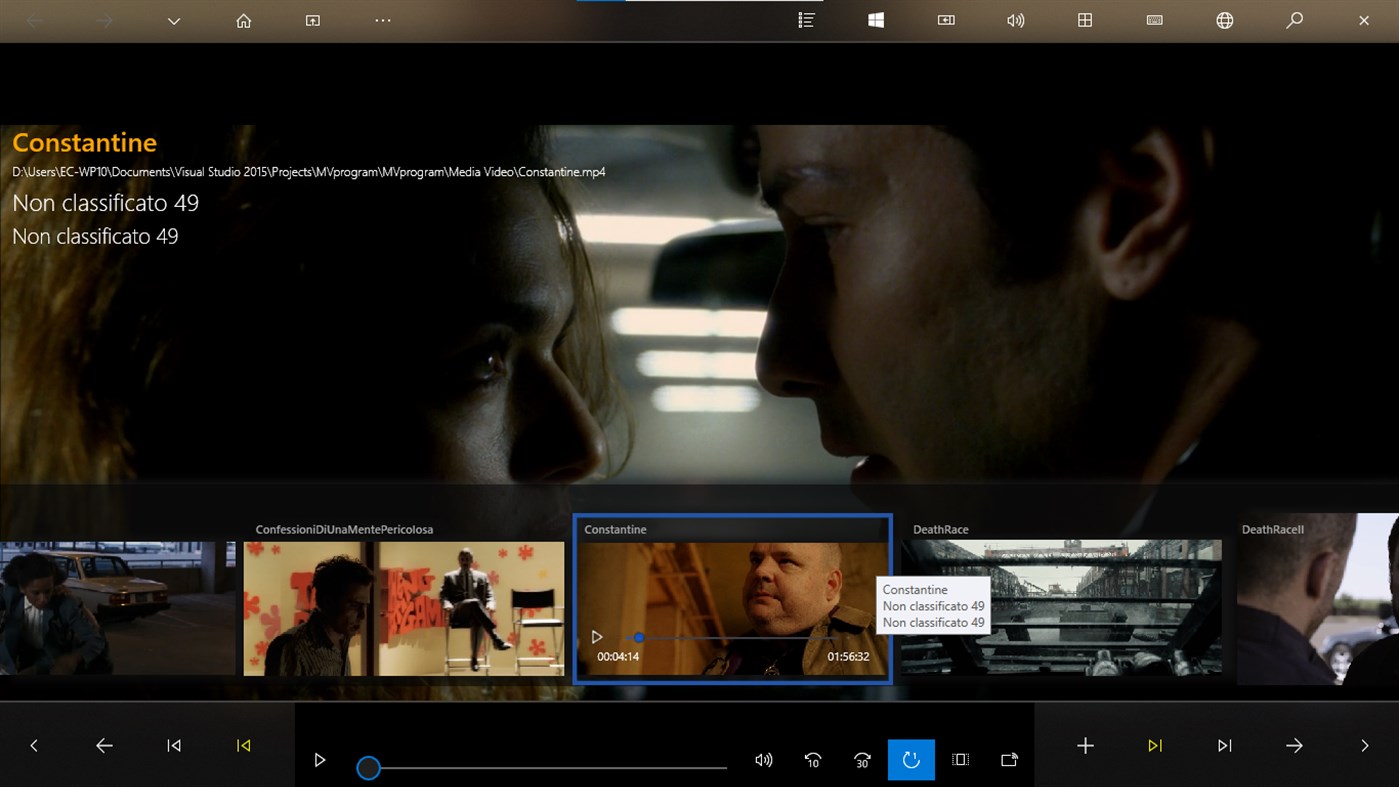Click the keyboard icon in top bar

pos(1154,21)
